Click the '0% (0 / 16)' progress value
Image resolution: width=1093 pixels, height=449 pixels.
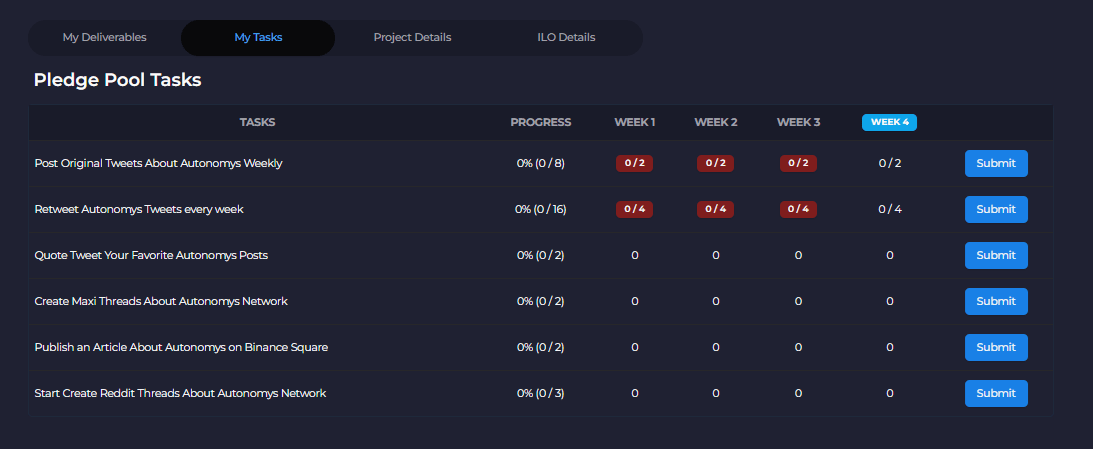click(x=540, y=209)
